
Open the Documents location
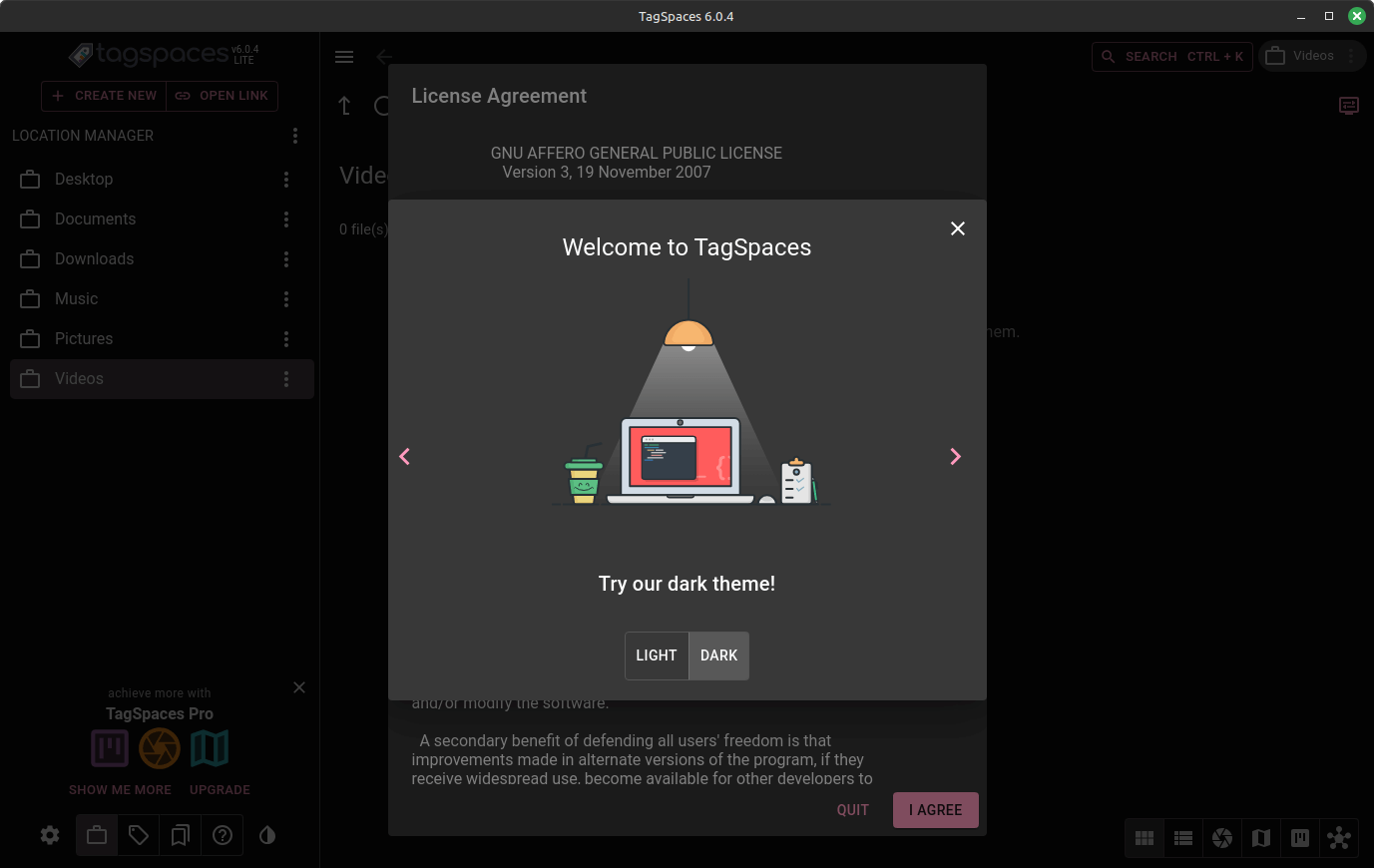[95, 219]
